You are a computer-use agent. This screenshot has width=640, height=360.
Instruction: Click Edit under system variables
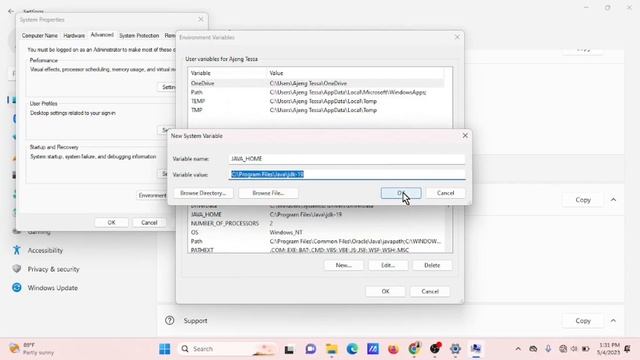pyautogui.click(x=388, y=265)
